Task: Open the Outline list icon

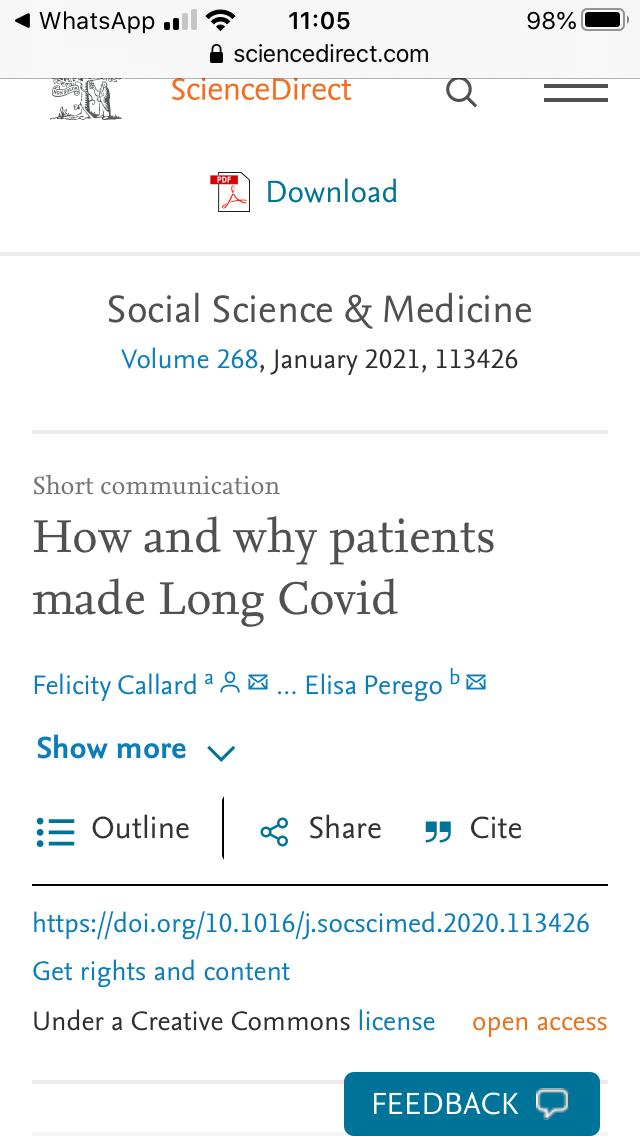Action: [x=55, y=832]
